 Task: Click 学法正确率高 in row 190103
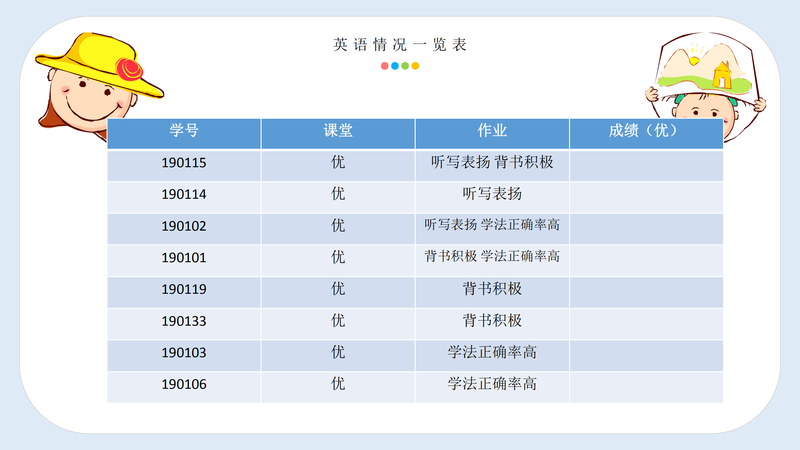coord(492,353)
